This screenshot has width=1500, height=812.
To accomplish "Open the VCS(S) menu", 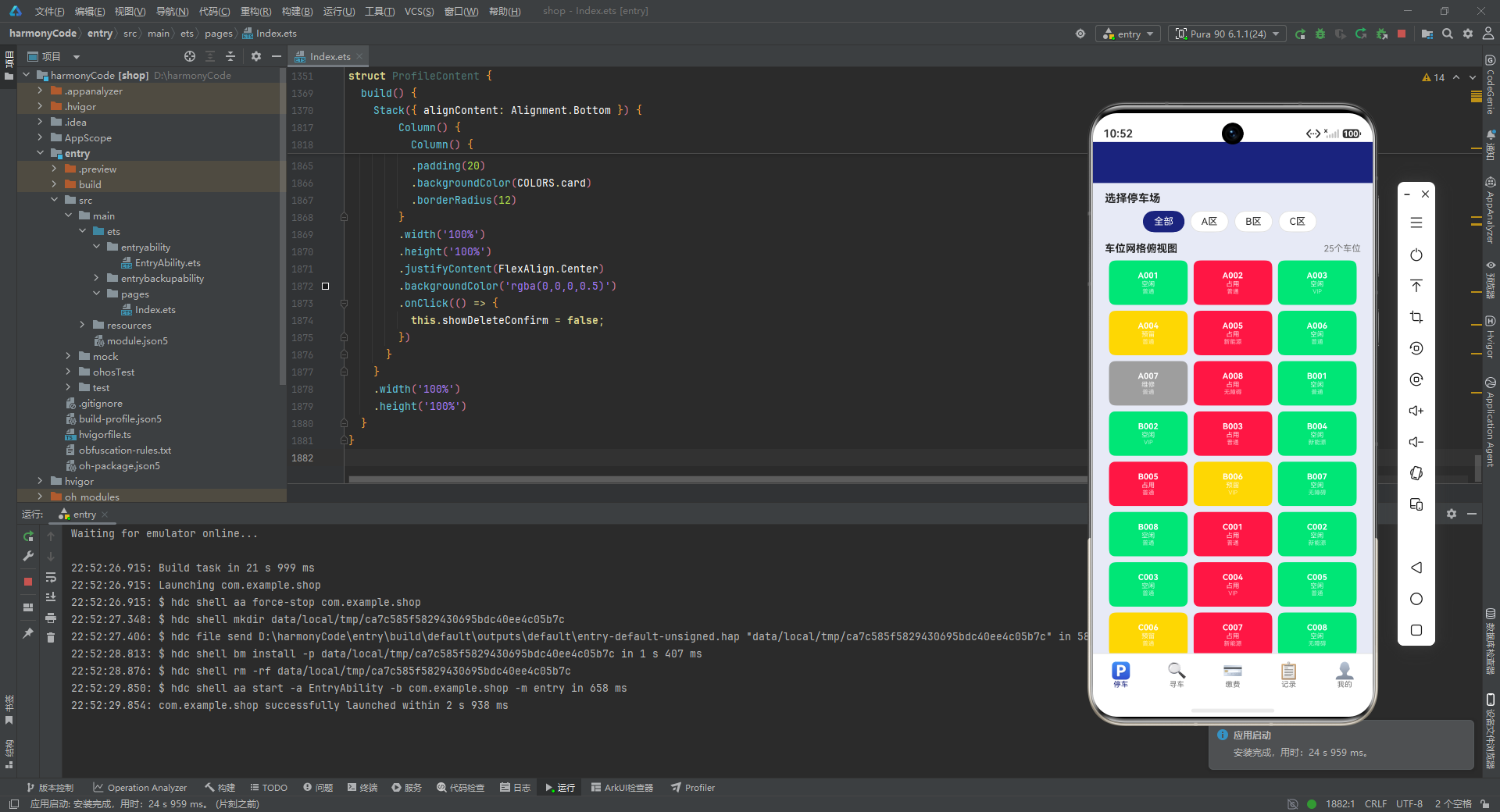I will click(419, 11).
